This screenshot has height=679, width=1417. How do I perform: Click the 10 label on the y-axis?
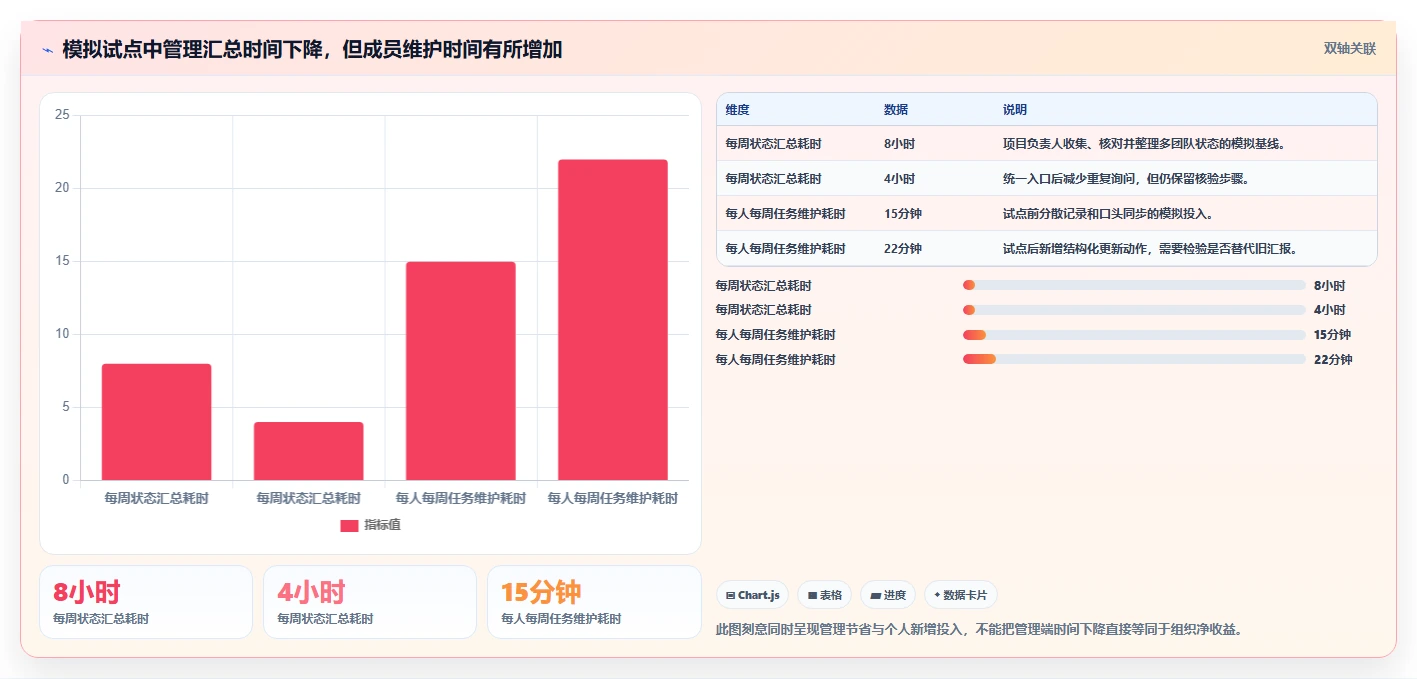(x=62, y=334)
